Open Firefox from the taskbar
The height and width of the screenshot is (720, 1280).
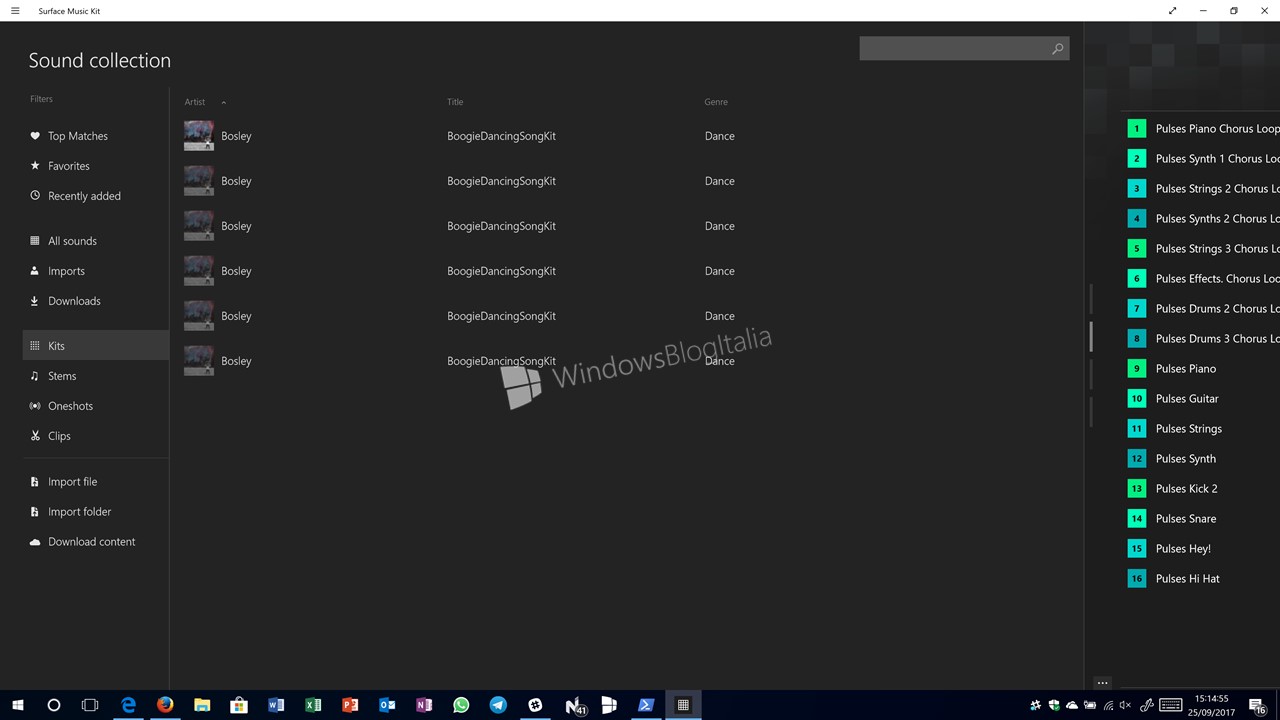click(165, 705)
